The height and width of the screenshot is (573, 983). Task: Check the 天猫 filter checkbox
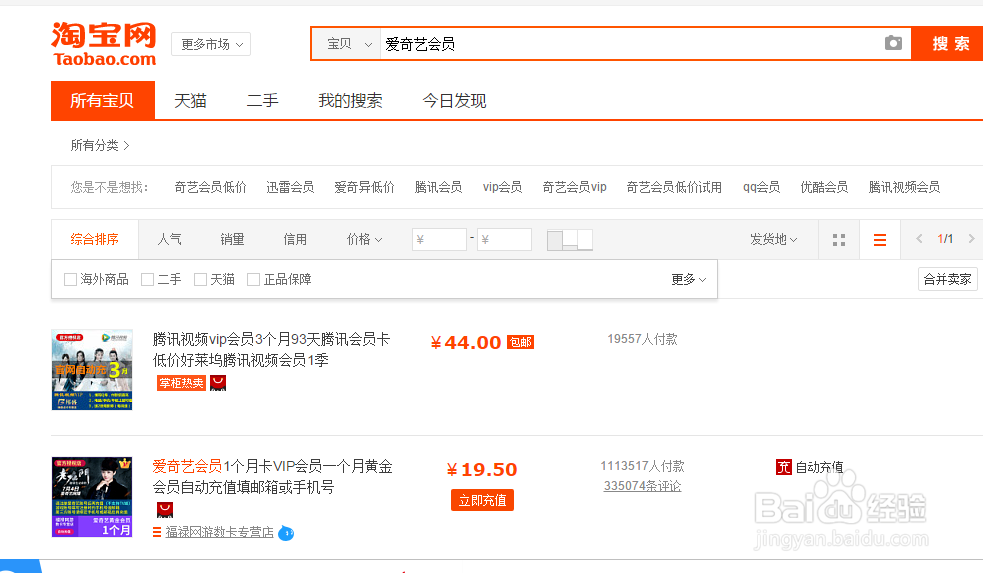[x=200, y=280]
